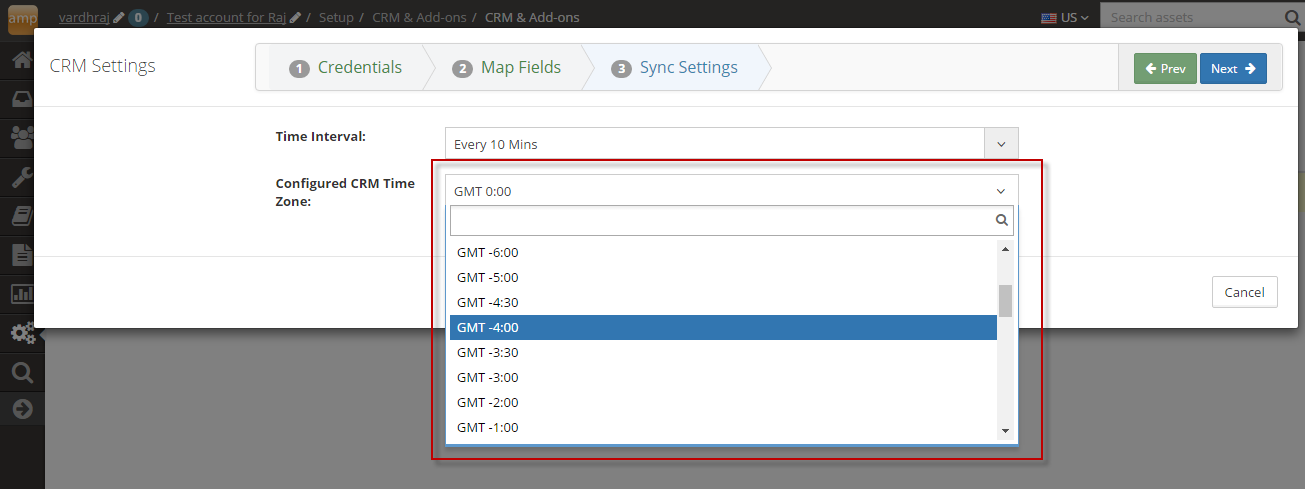Viewport: 1305px width, 489px height.
Task: Open the wrench tools sidebar icon
Action: coord(22,178)
